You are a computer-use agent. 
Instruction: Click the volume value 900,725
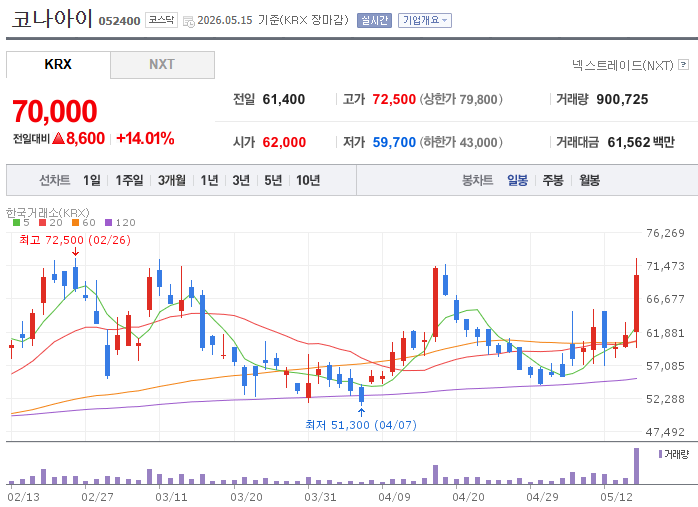click(622, 99)
